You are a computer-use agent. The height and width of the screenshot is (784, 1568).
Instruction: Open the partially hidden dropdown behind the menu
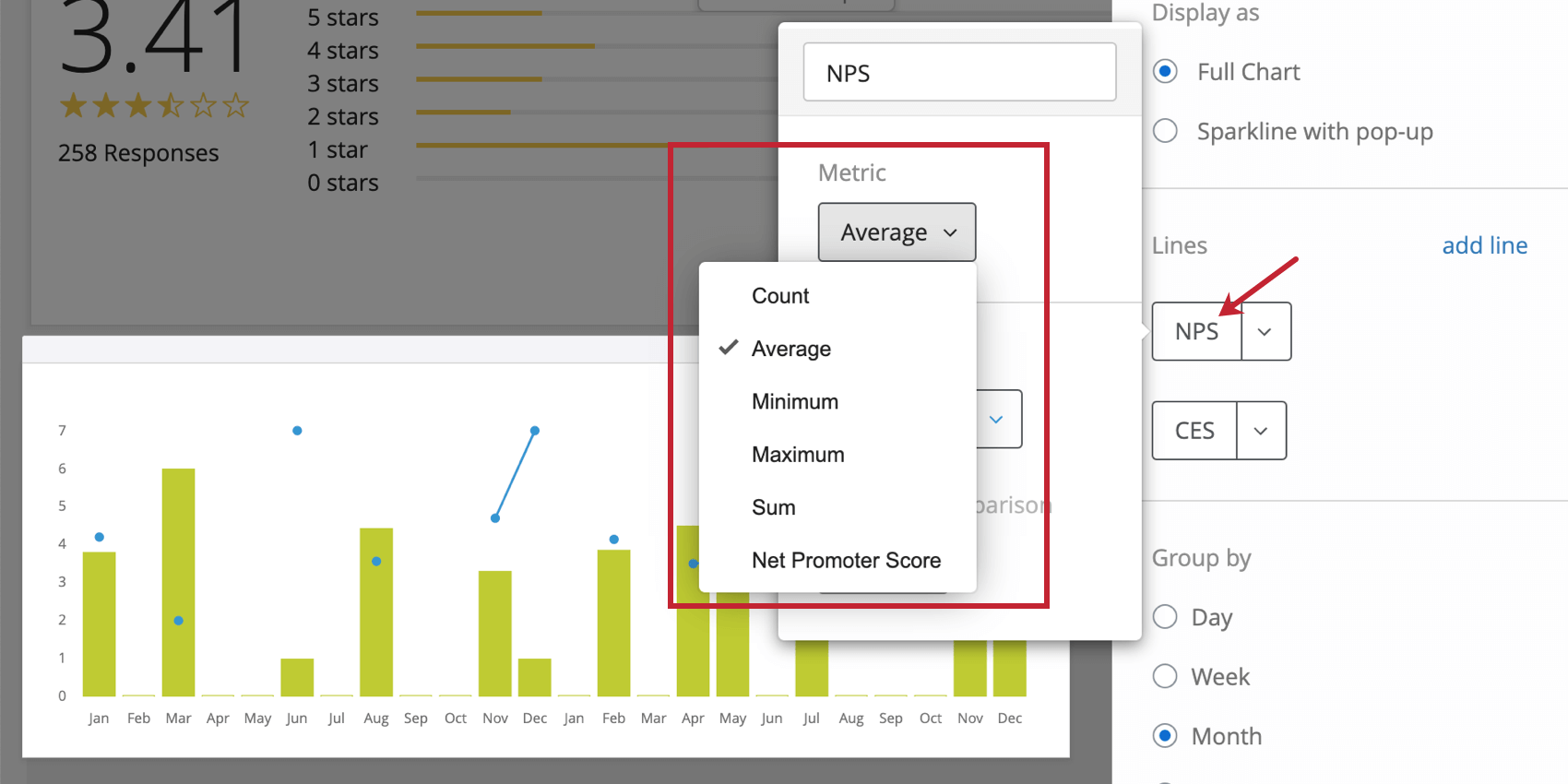click(x=998, y=419)
